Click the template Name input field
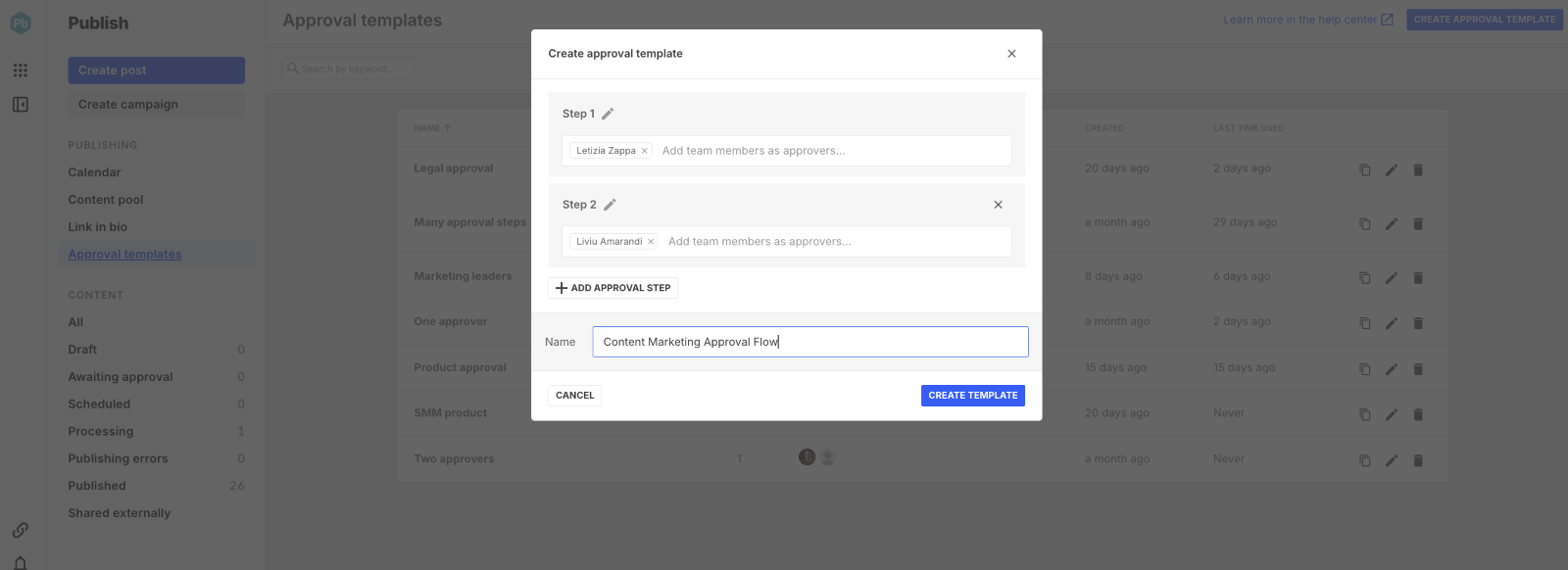 click(x=809, y=342)
